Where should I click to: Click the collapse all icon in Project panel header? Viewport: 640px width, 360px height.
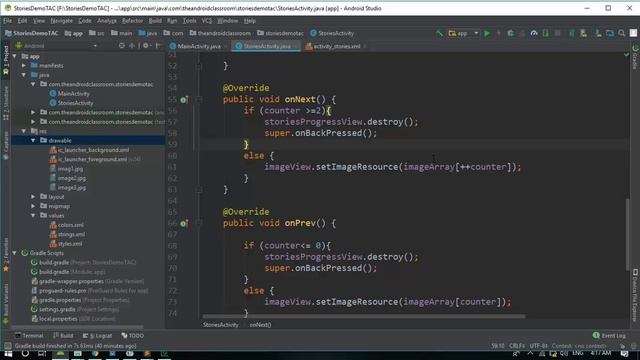pyautogui.click(x=132, y=46)
